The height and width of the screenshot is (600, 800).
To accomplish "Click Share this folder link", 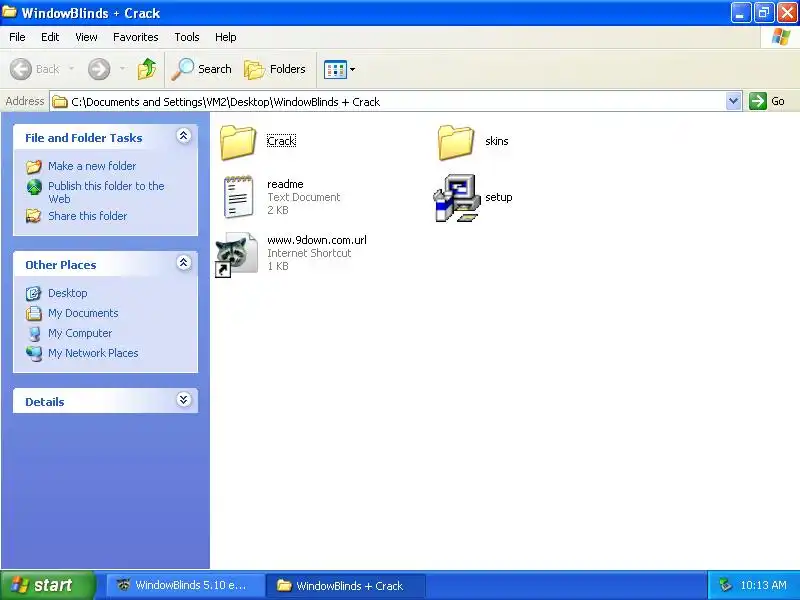I will (87, 216).
